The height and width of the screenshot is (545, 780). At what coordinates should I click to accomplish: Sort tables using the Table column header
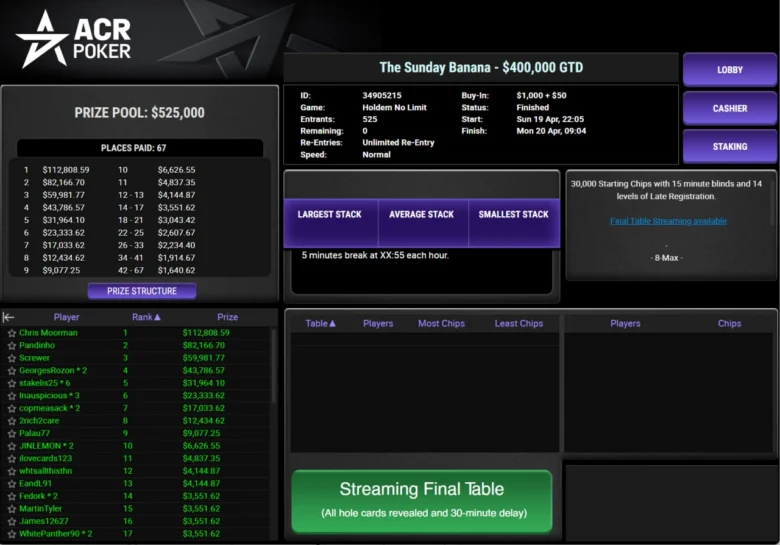(320, 323)
